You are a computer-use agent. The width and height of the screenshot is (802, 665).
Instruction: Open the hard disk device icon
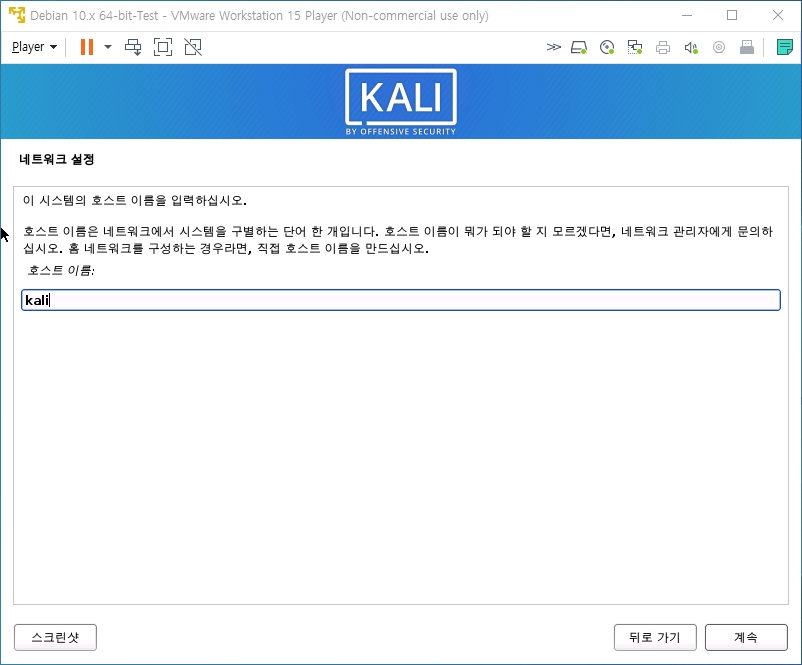point(578,48)
